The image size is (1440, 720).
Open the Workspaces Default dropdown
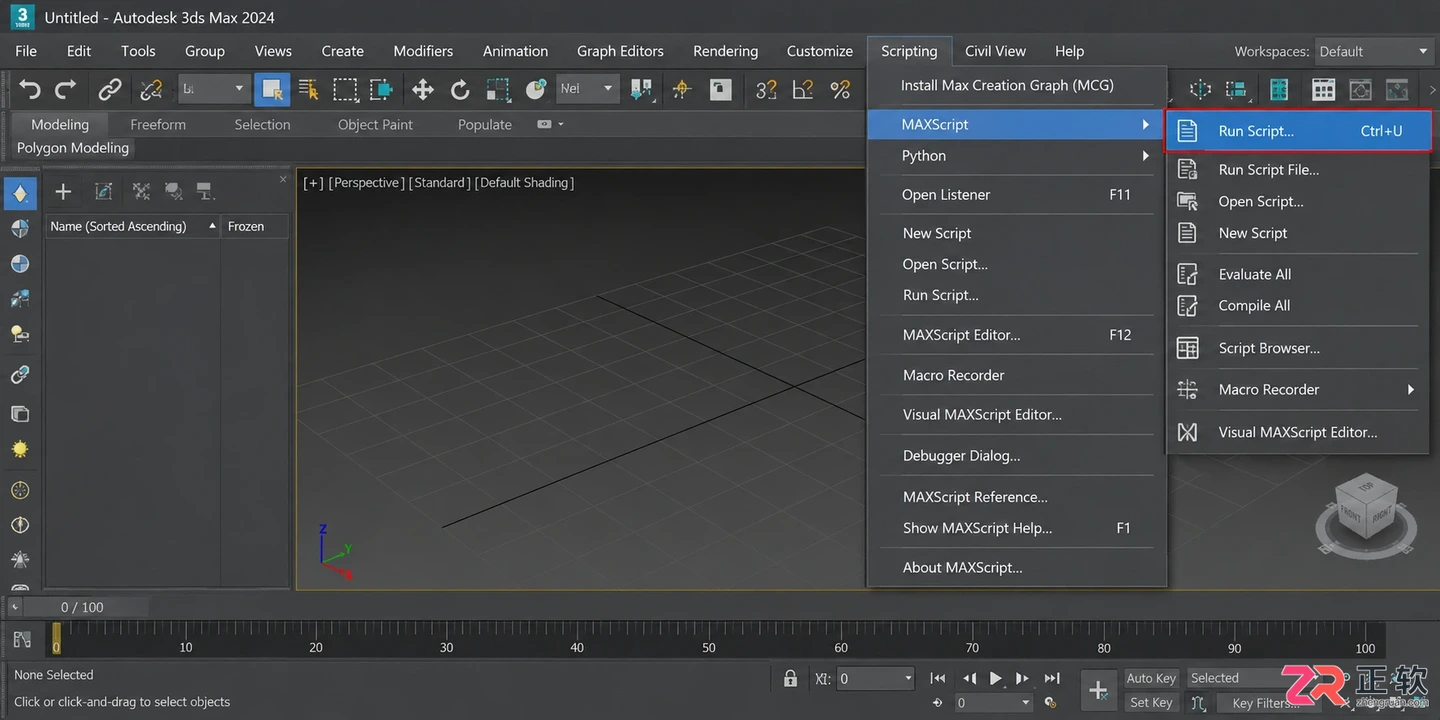coord(1373,51)
